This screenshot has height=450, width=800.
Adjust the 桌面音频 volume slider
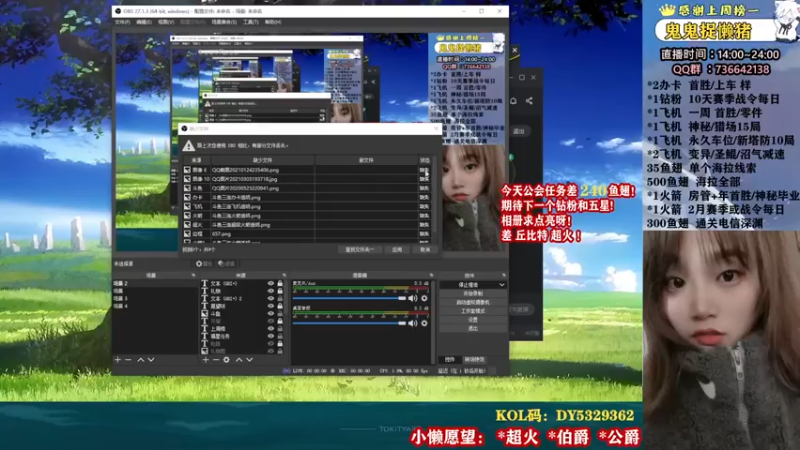point(349,323)
